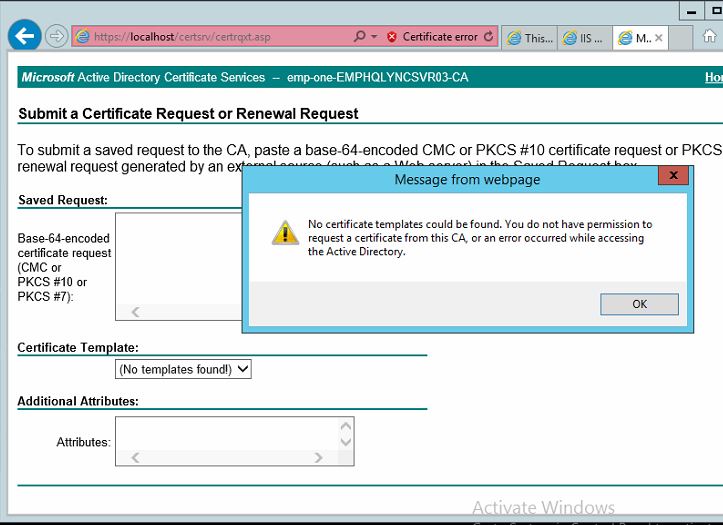Switch to the 'IIS ...' browser tab
The width and height of the screenshot is (723, 525).
585,38
